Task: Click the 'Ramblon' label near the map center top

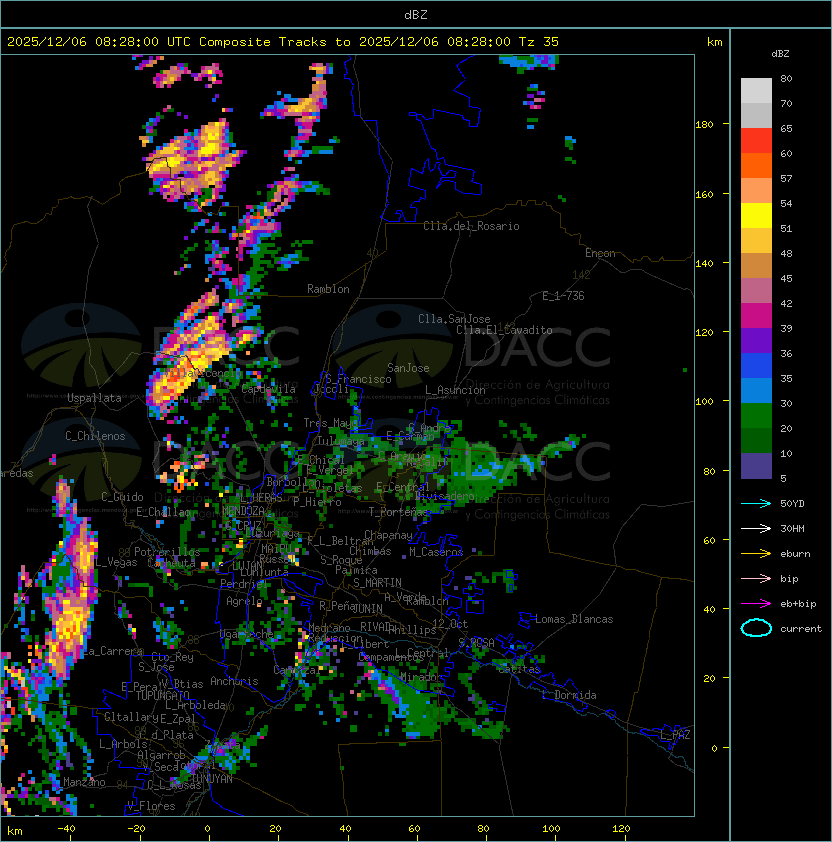Action: [328, 289]
